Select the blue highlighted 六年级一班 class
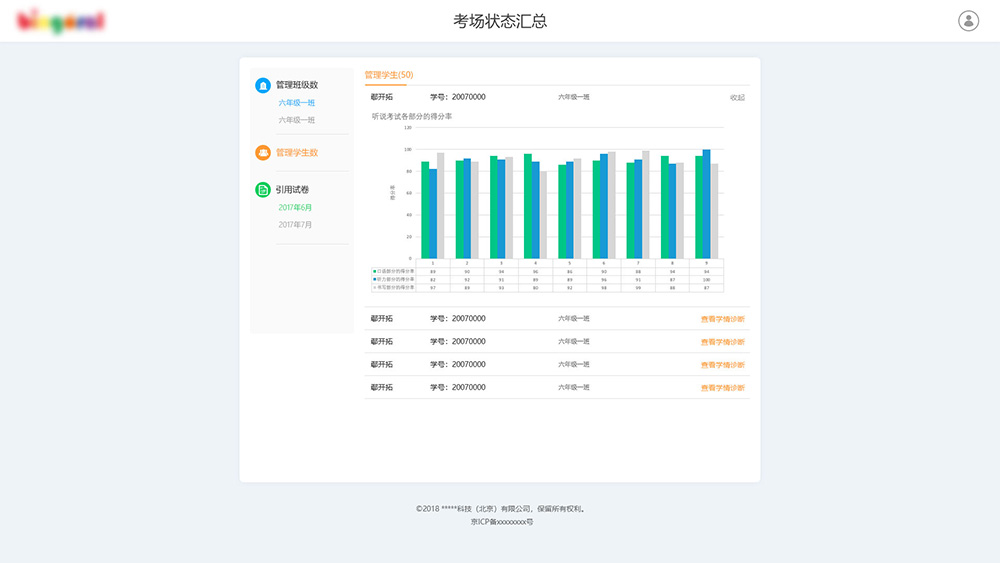The height and width of the screenshot is (563, 1000). click(x=297, y=103)
